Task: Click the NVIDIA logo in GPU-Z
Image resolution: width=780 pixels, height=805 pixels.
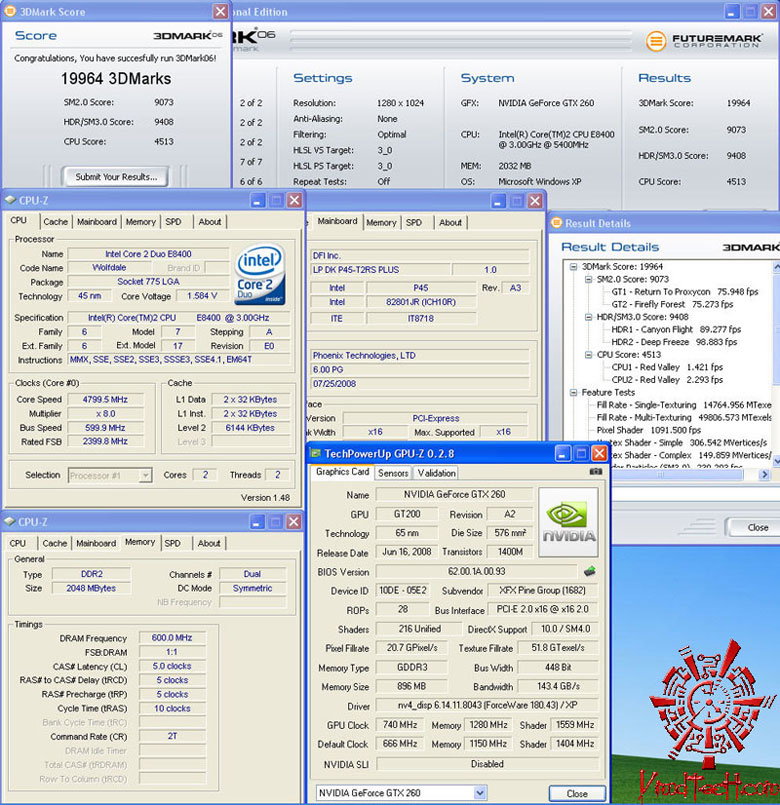Action: (x=568, y=522)
